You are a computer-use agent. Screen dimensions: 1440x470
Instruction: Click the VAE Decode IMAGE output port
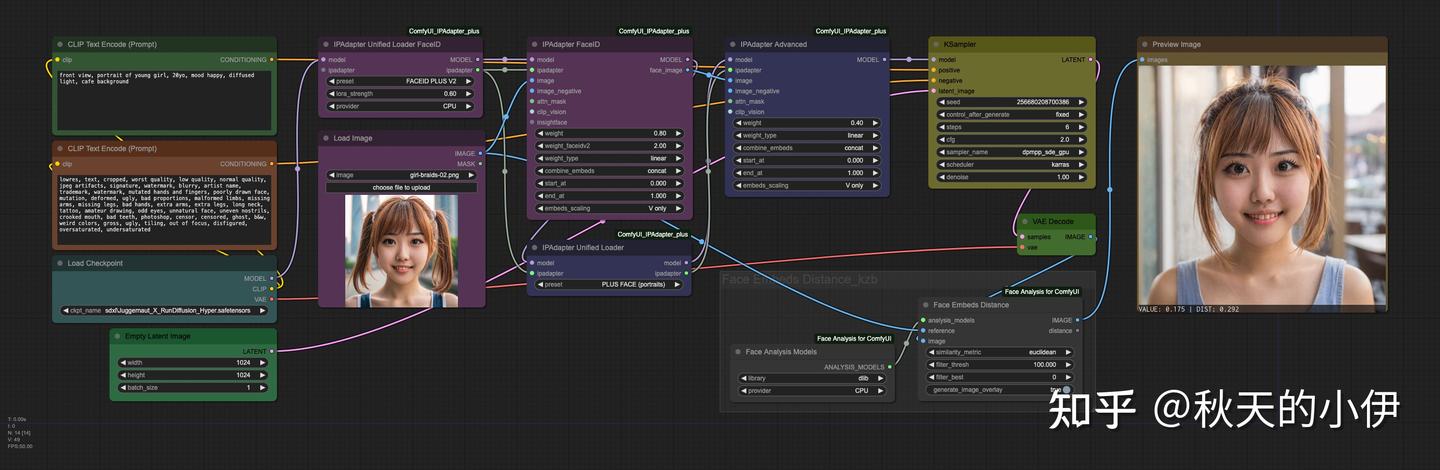[1090, 237]
